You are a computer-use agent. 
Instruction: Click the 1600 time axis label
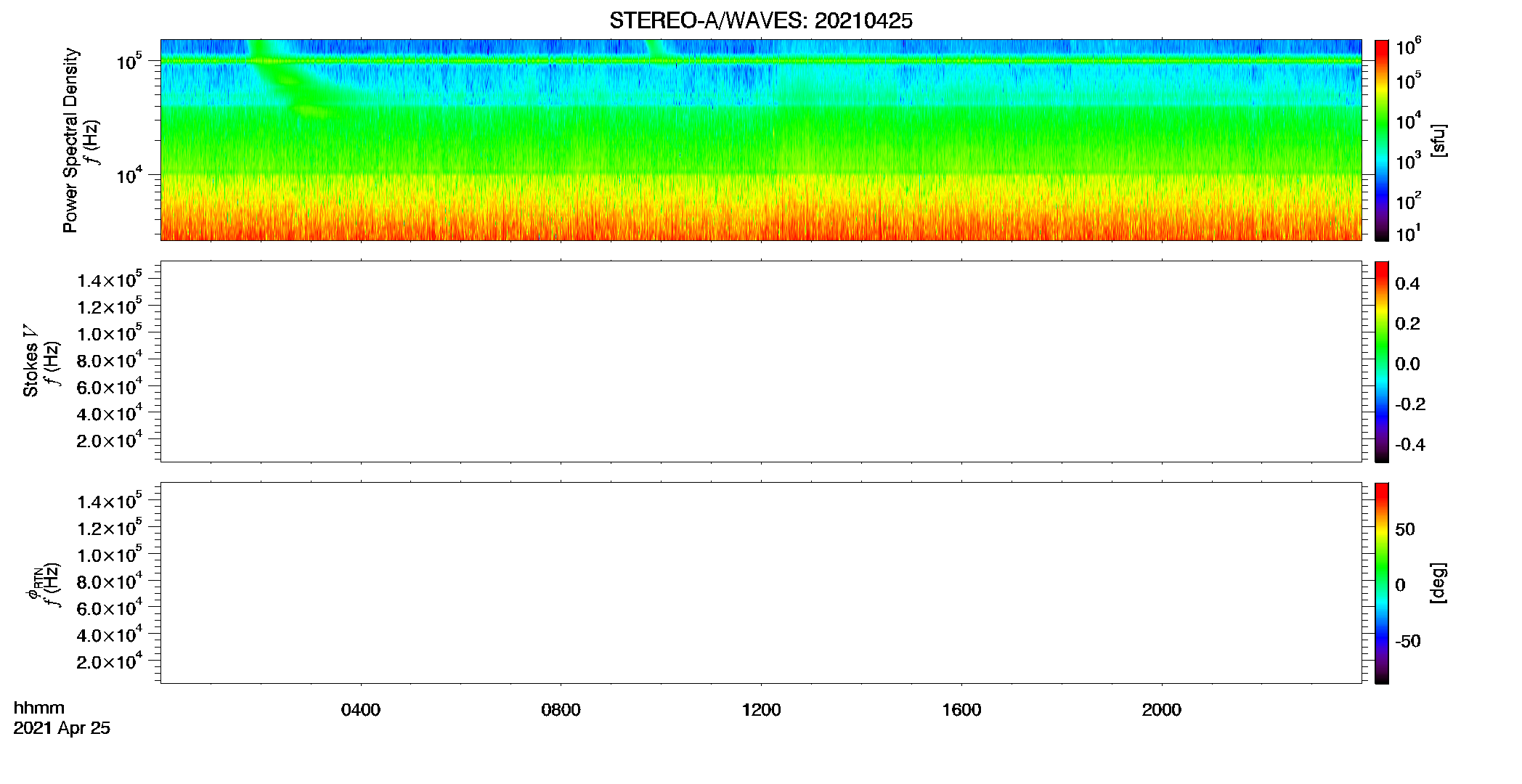point(961,710)
